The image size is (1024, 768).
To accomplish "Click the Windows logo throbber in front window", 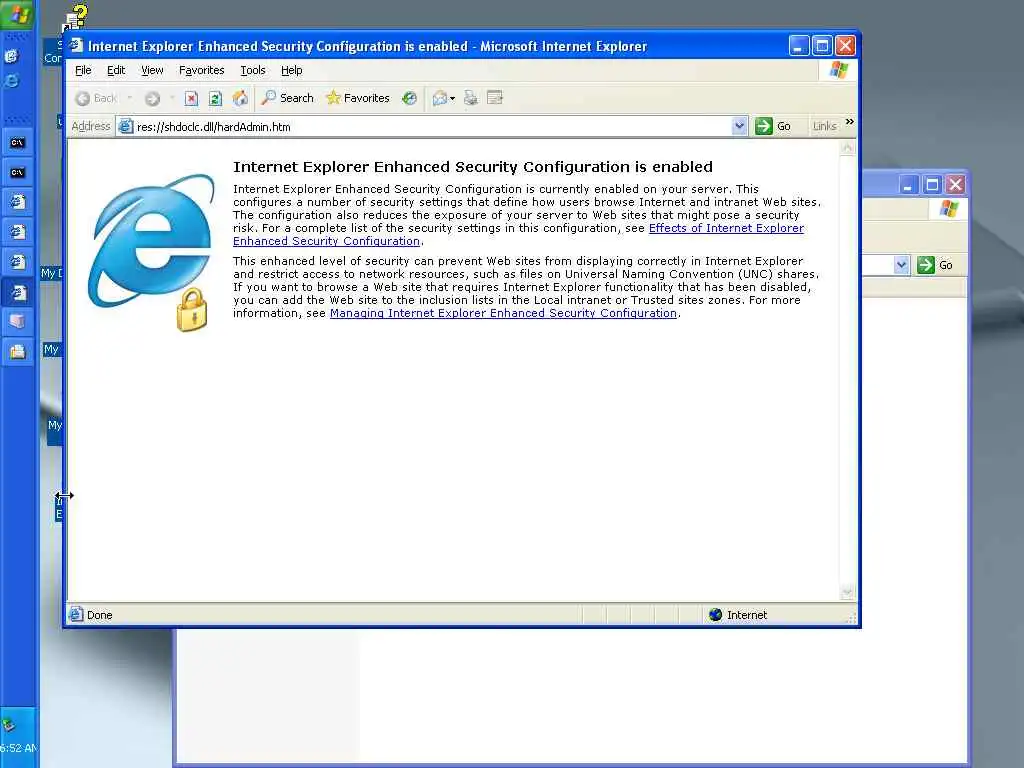I will [x=839, y=70].
